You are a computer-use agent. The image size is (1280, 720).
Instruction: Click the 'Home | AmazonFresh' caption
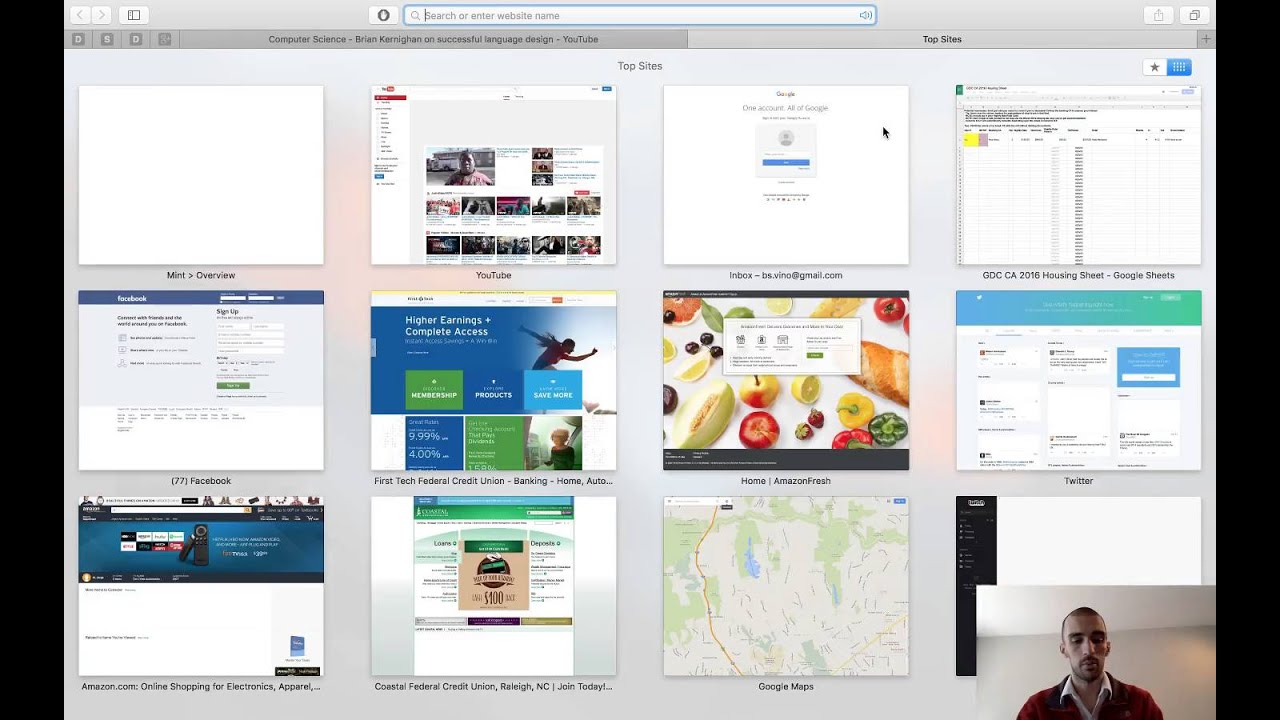coord(786,481)
